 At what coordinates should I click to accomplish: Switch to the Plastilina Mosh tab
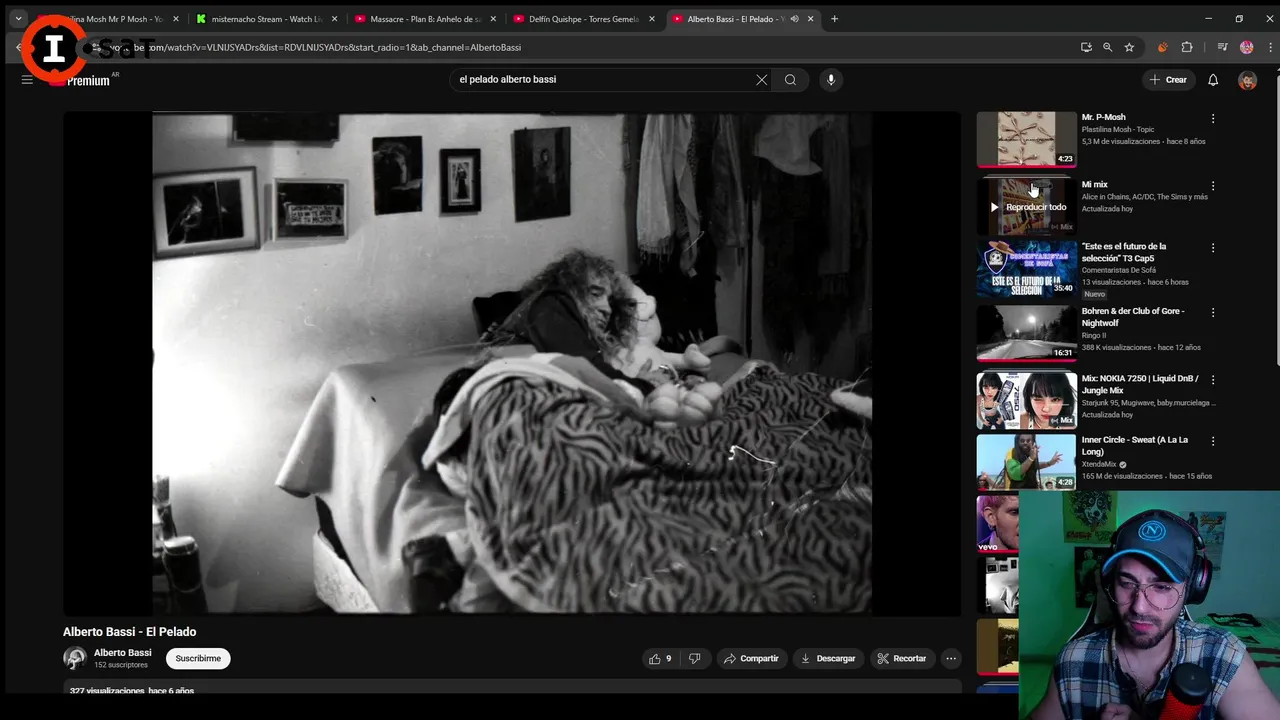[108, 18]
